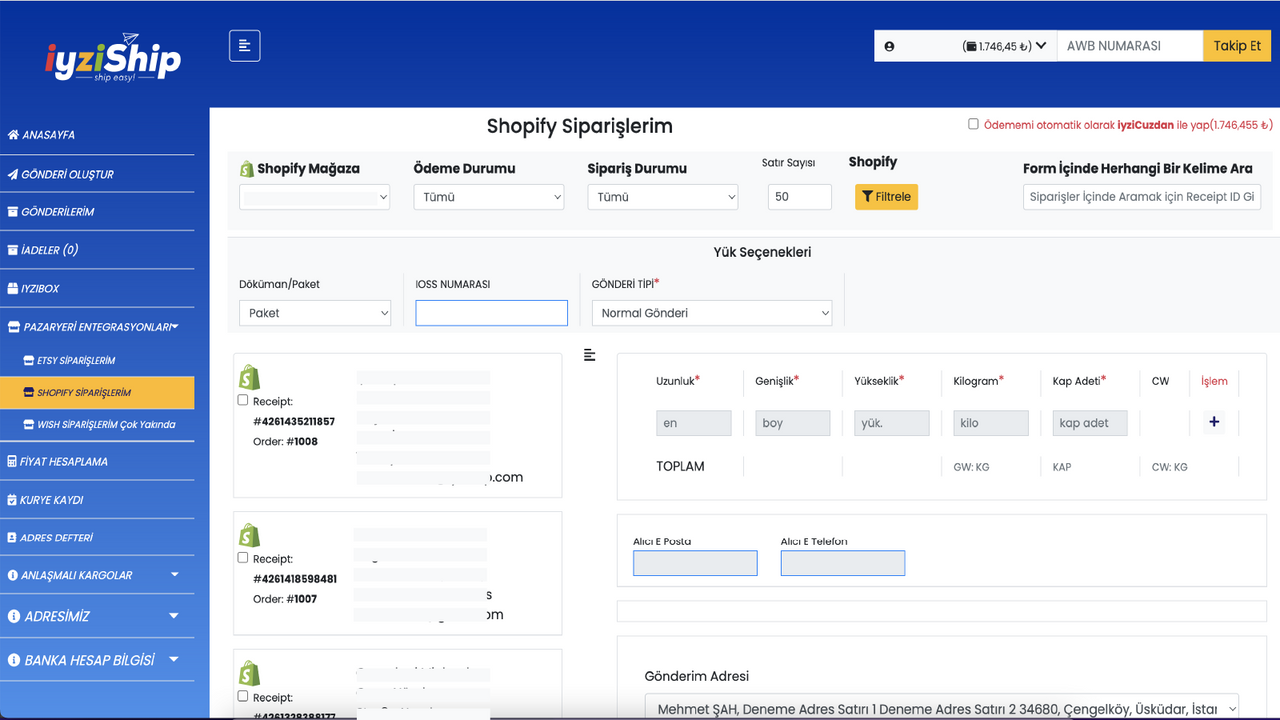Viewport: 1280px width, 720px height.
Task: Click receipt number #4261418598481
Action: tap(295, 579)
